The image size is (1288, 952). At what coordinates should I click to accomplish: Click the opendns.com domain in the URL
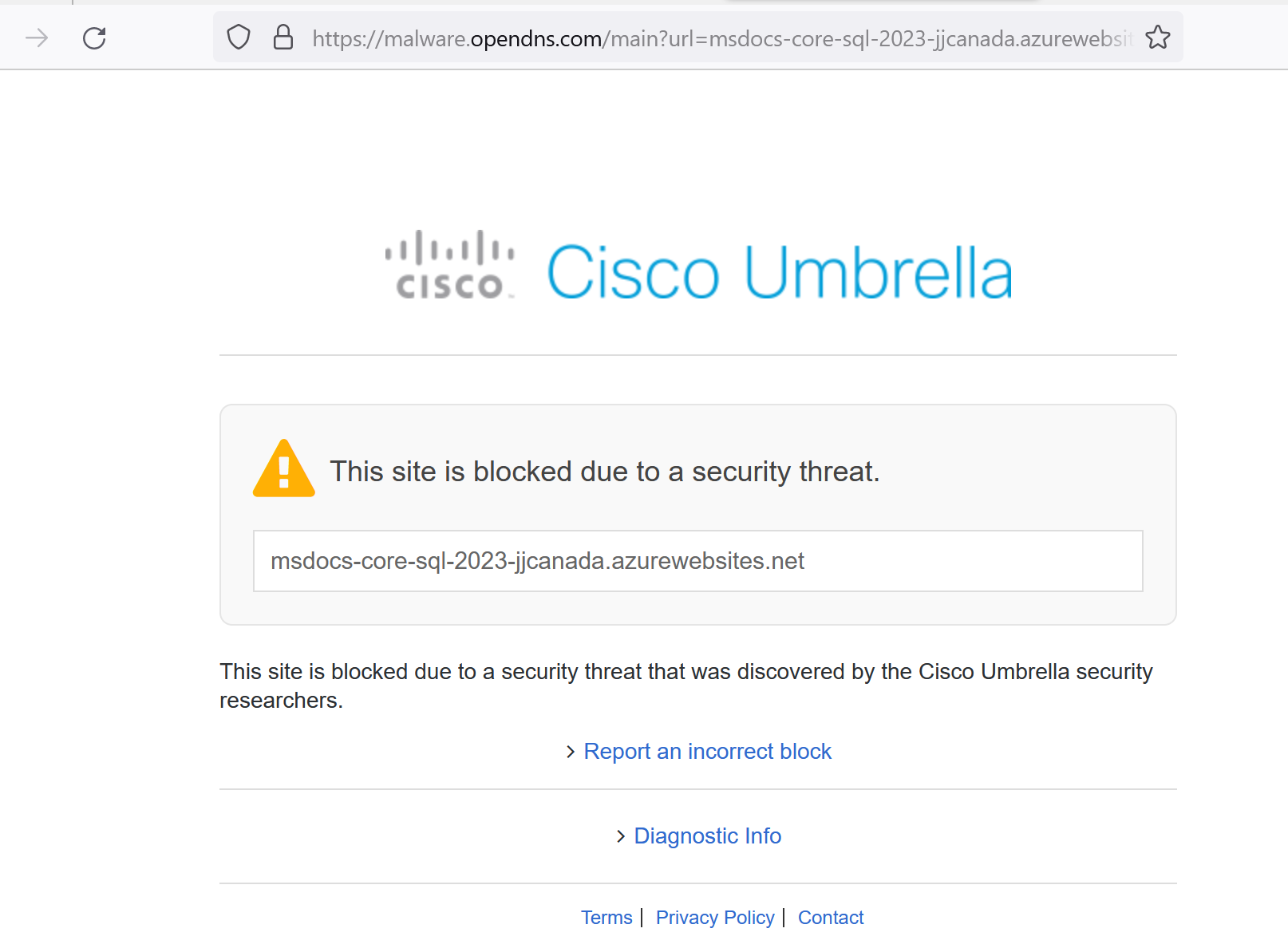[536, 38]
